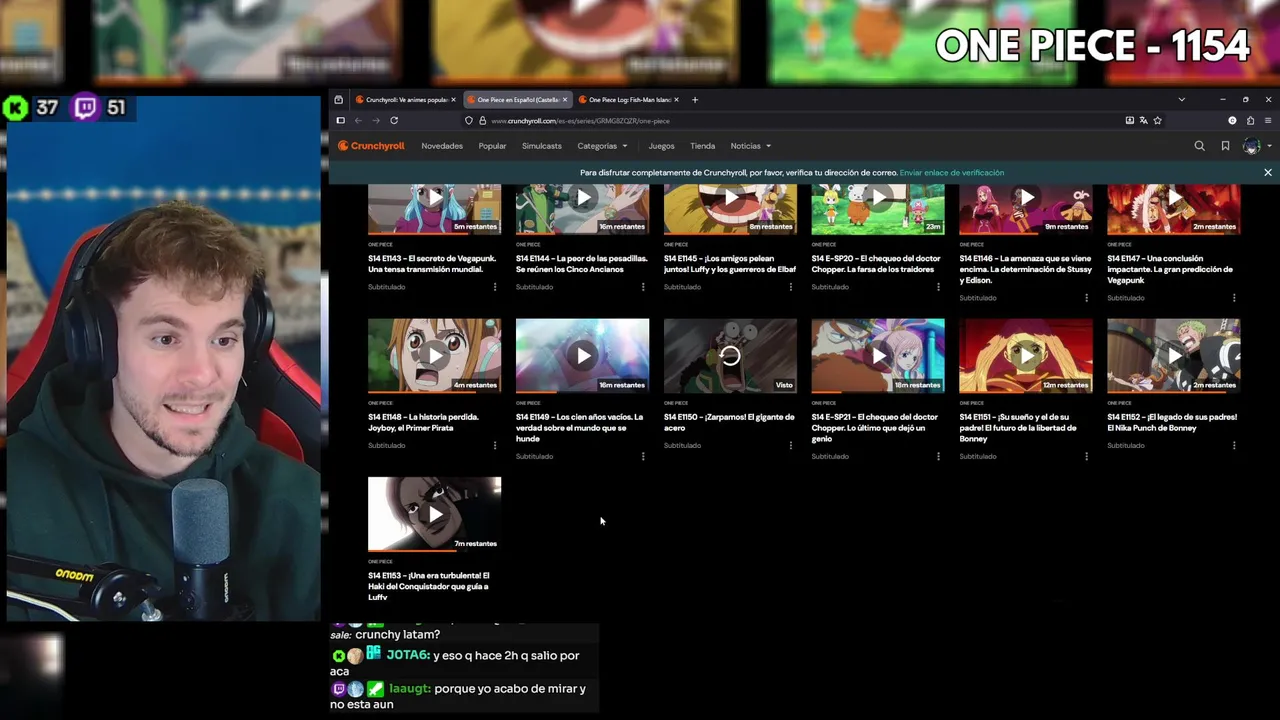
Task: Open the Crunchyroll search icon
Action: (x=1199, y=146)
